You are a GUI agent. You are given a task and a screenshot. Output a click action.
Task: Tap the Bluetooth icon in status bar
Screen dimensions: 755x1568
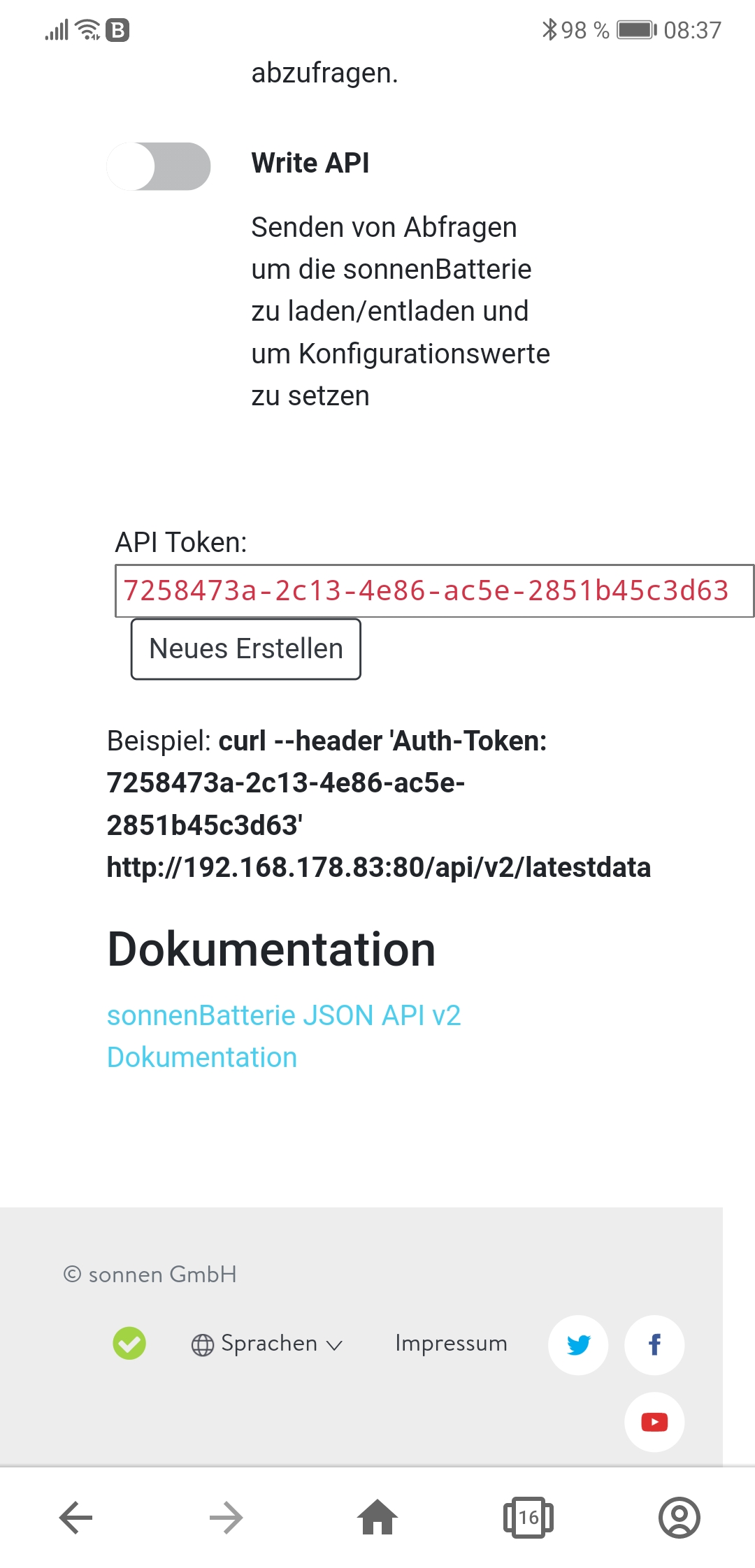(x=549, y=30)
